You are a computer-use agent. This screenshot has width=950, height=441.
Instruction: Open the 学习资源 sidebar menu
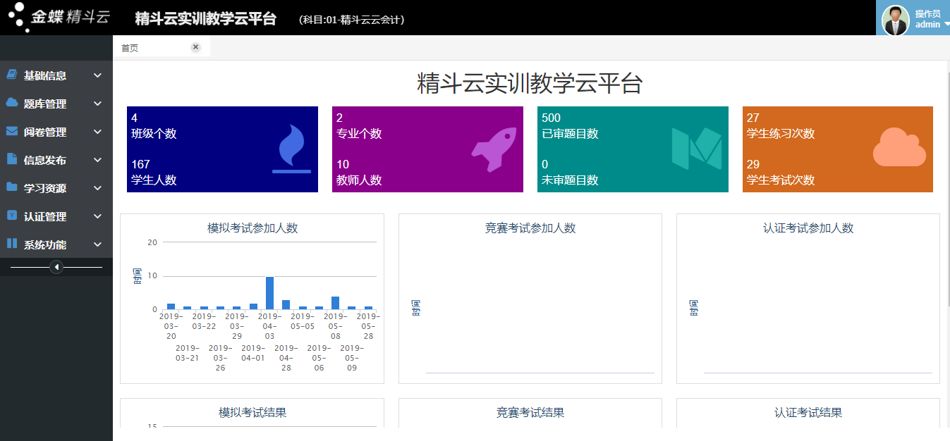point(56,188)
